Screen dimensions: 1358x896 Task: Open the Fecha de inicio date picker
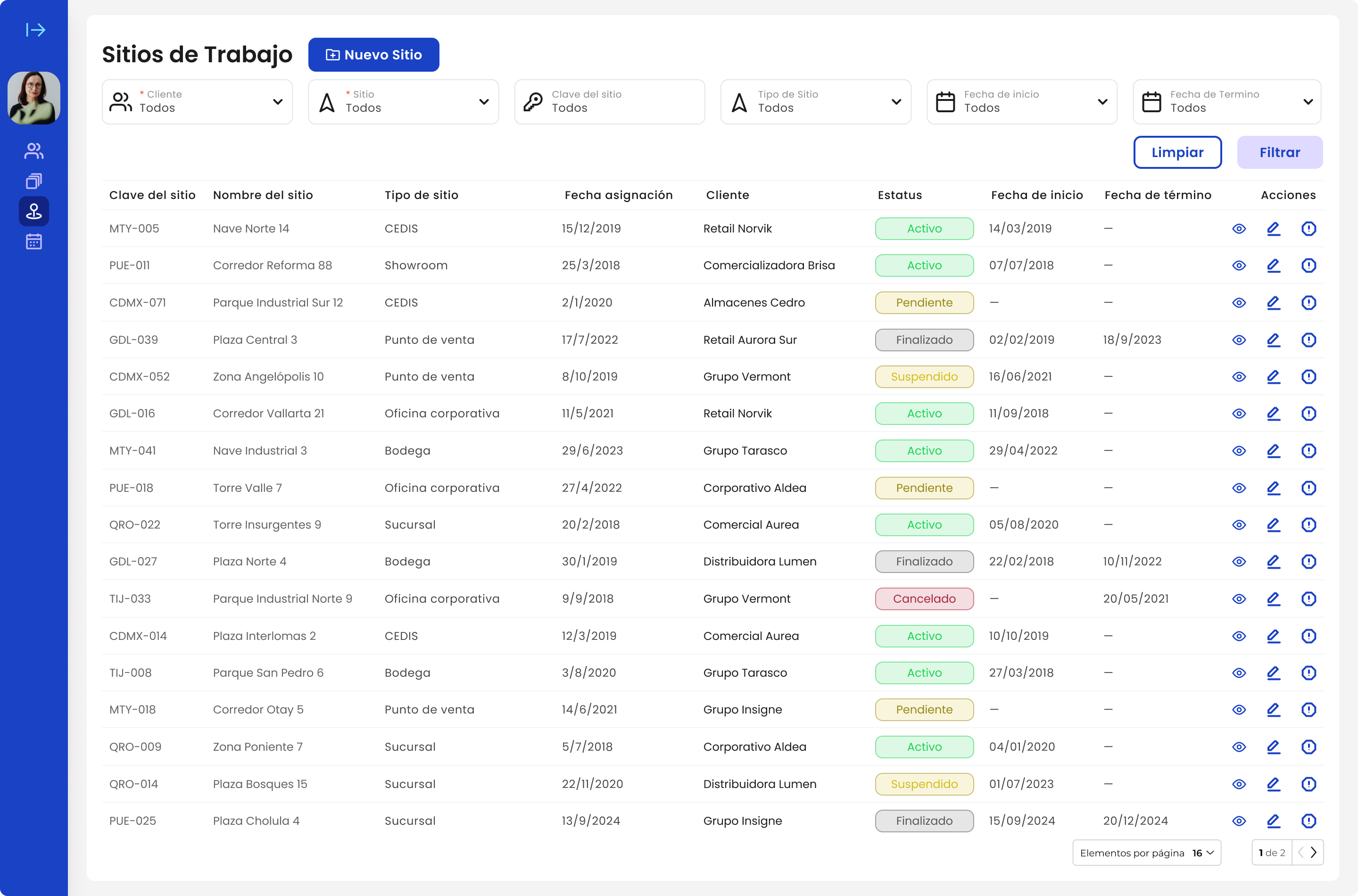pyautogui.click(x=1022, y=102)
